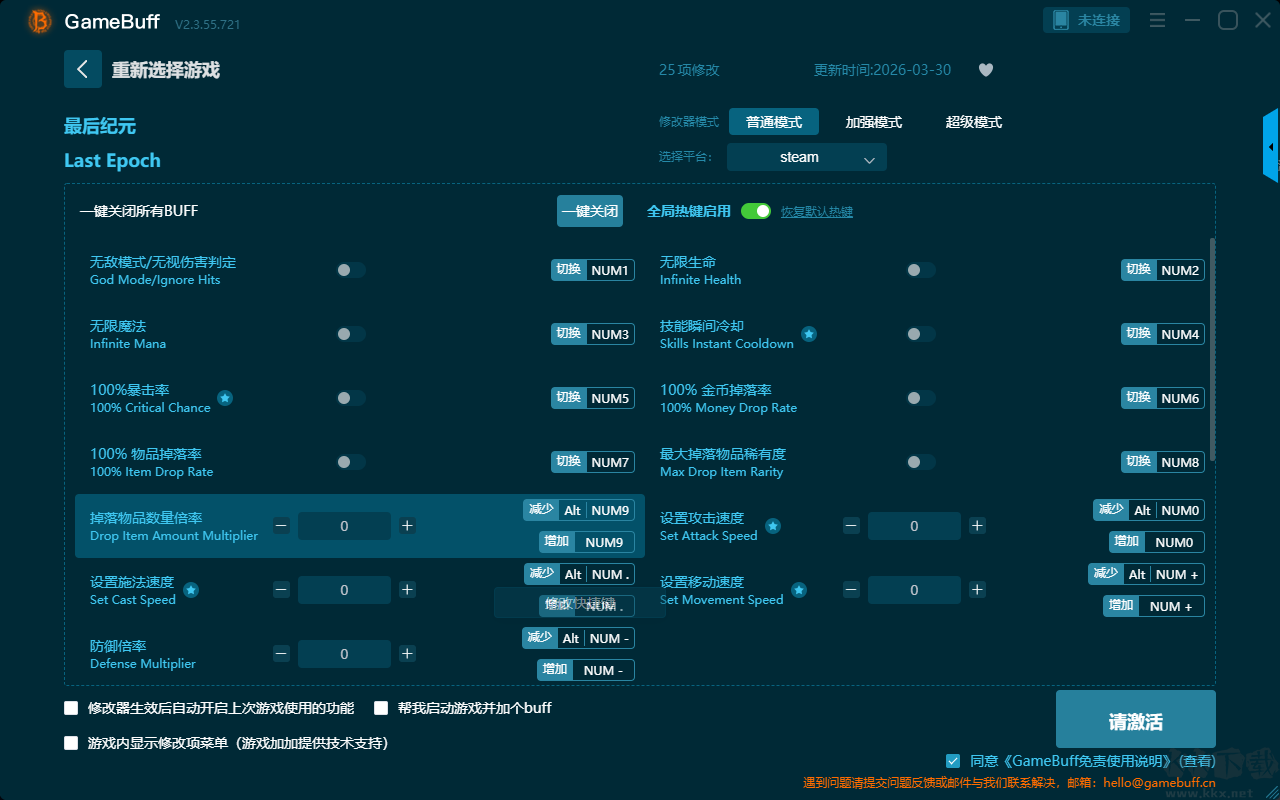Click the Set Cast Speed value field
This screenshot has width=1280, height=800.
click(x=344, y=590)
